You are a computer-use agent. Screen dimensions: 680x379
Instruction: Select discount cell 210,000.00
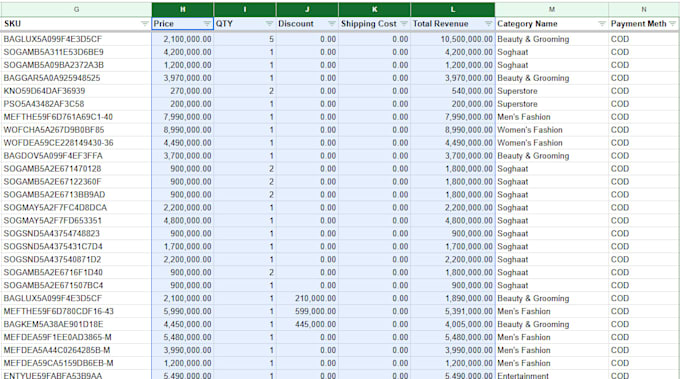(x=307, y=298)
